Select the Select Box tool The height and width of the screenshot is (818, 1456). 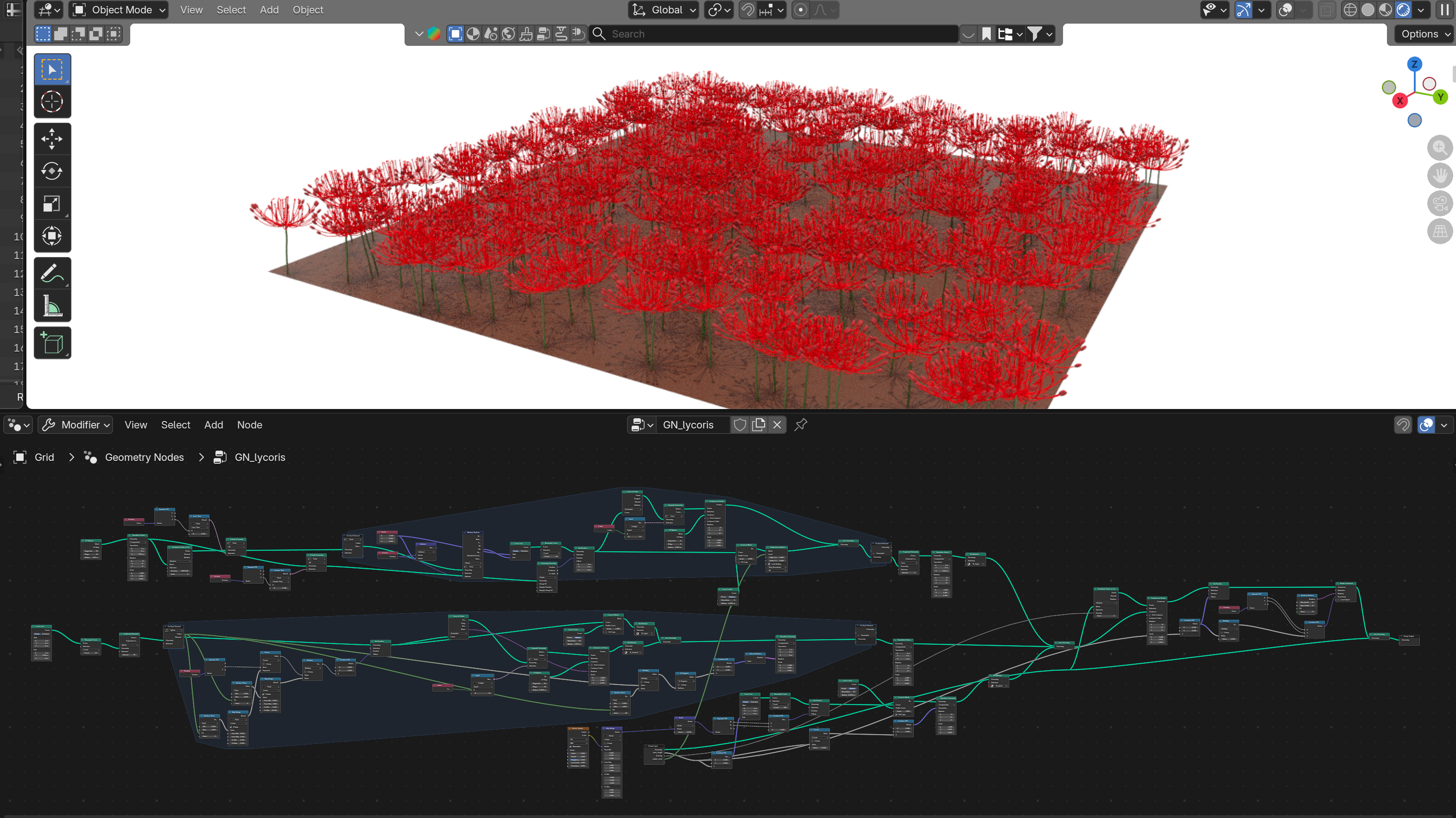point(52,69)
